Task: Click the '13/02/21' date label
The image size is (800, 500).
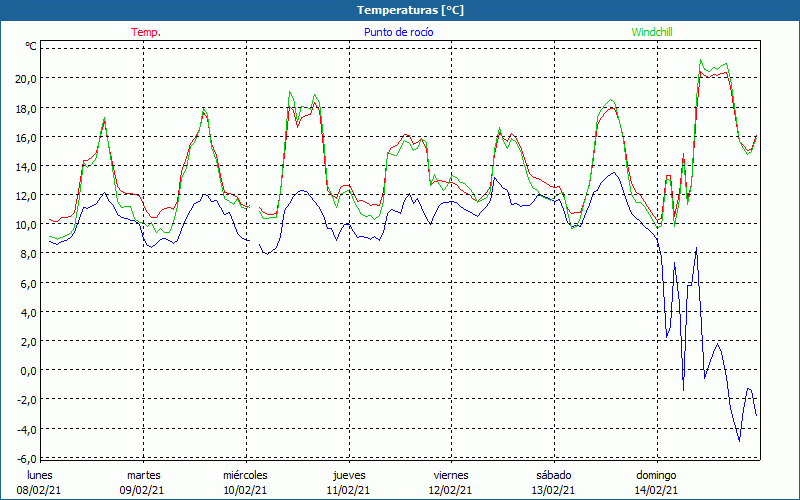Action: click(553, 490)
